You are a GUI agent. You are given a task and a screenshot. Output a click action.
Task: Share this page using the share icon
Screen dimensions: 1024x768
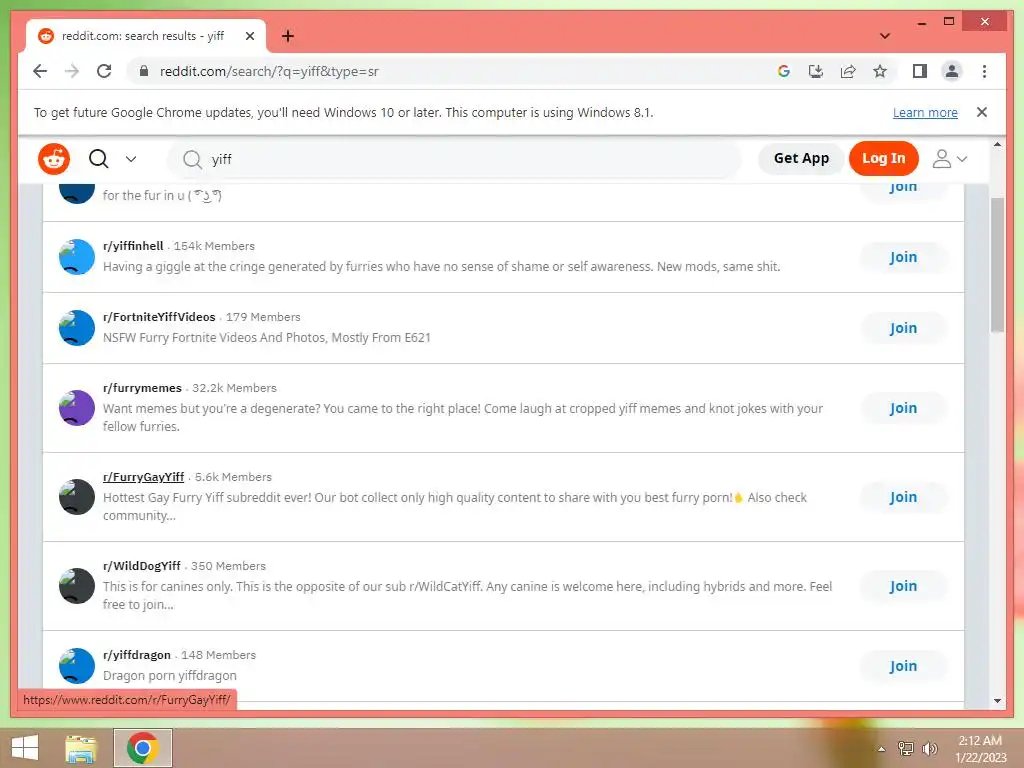pyautogui.click(x=848, y=71)
